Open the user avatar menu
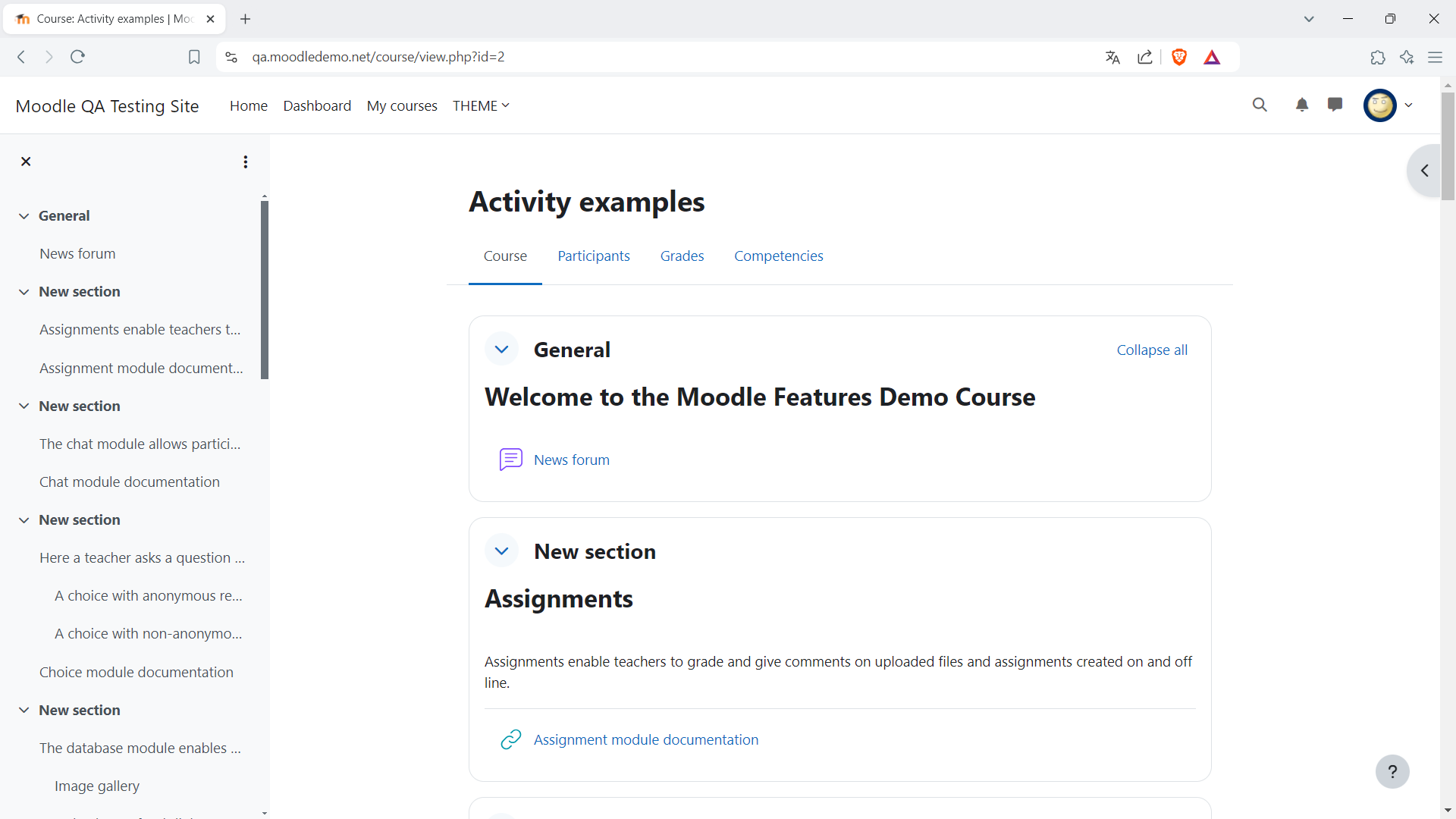 click(x=1380, y=105)
